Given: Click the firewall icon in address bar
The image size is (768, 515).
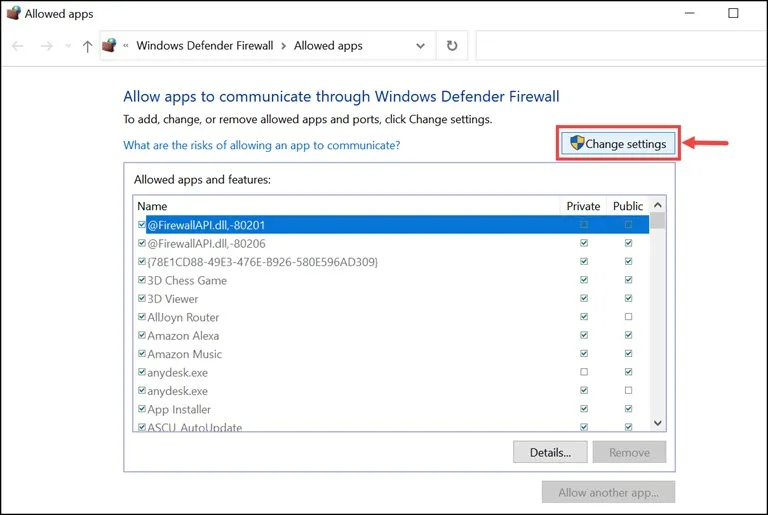Looking at the screenshot, I should point(109,46).
